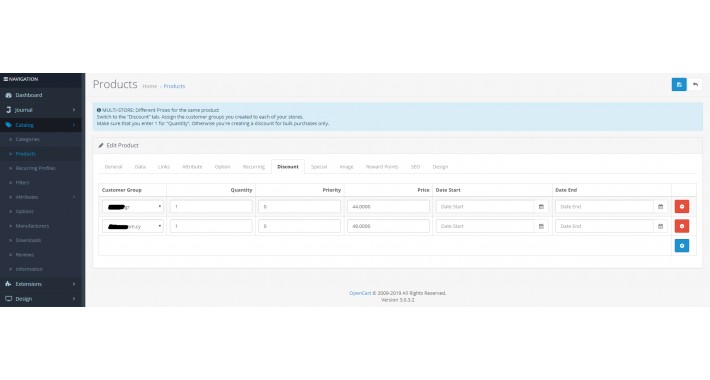
Task: Click the Products breadcrumb link
Action: point(174,86)
